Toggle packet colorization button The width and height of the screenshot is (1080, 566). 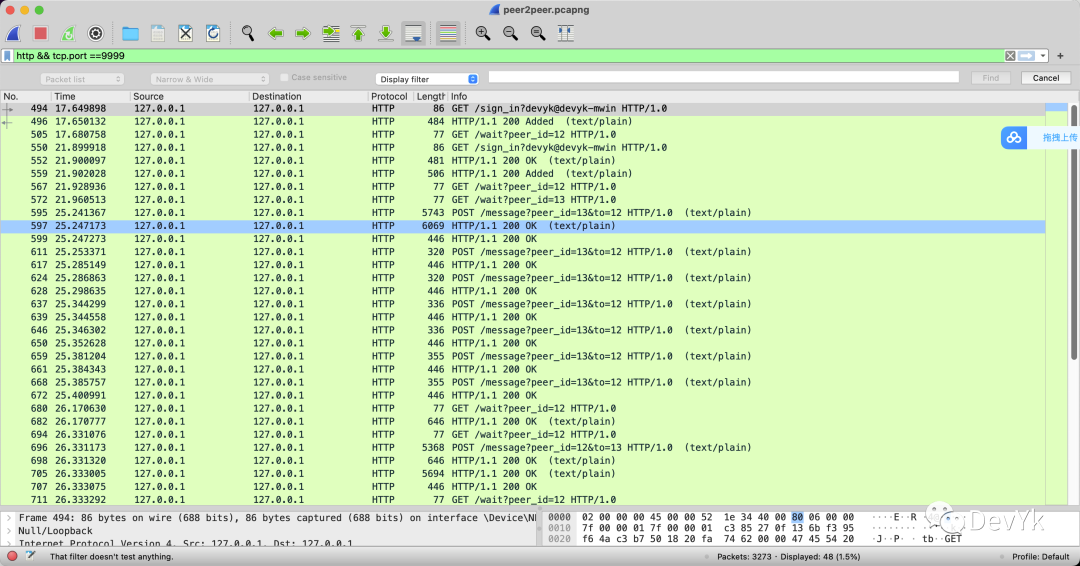(x=448, y=33)
